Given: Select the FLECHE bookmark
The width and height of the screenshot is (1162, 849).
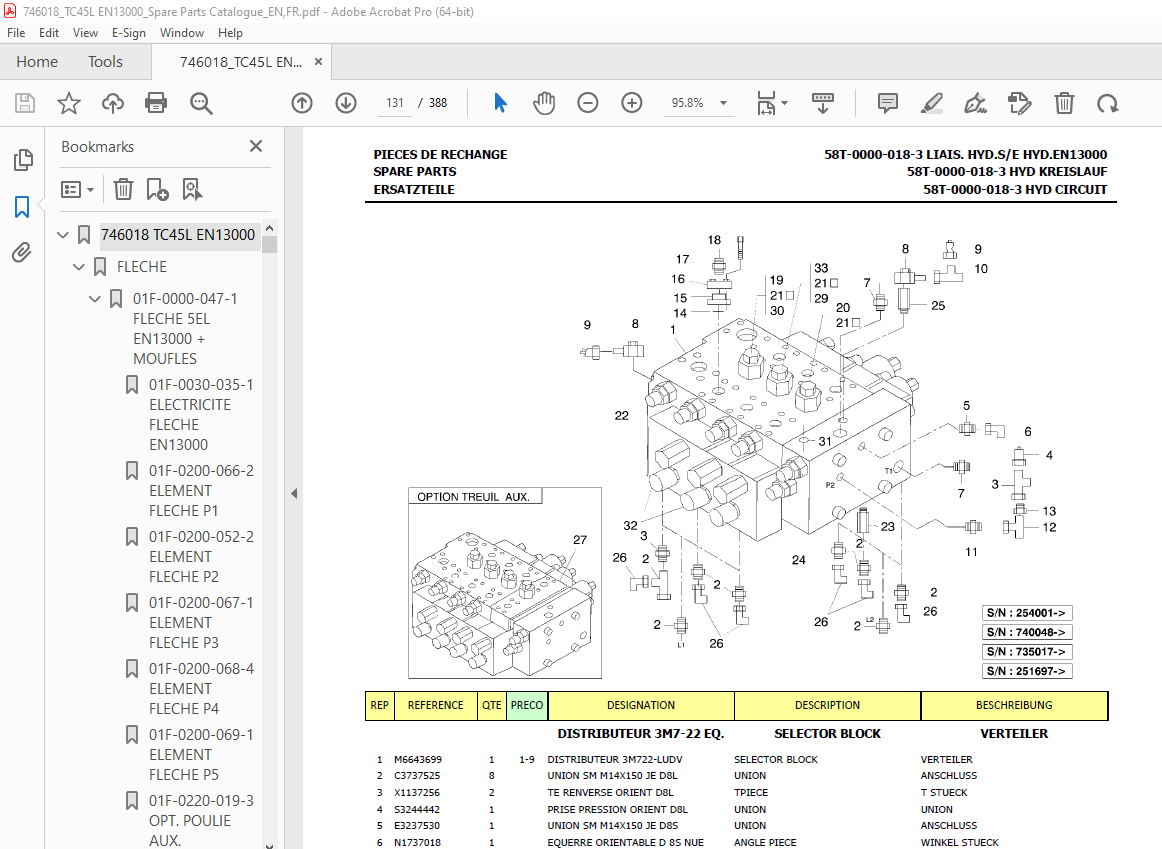Looking at the screenshot, I should coord(142,267).
